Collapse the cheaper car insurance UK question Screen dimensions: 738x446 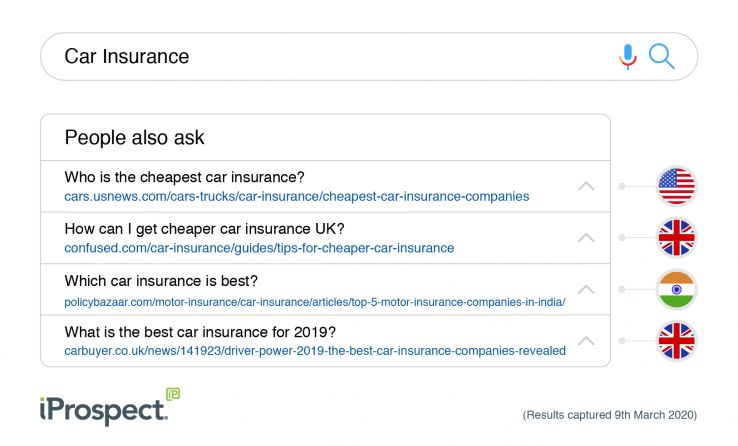586,238
